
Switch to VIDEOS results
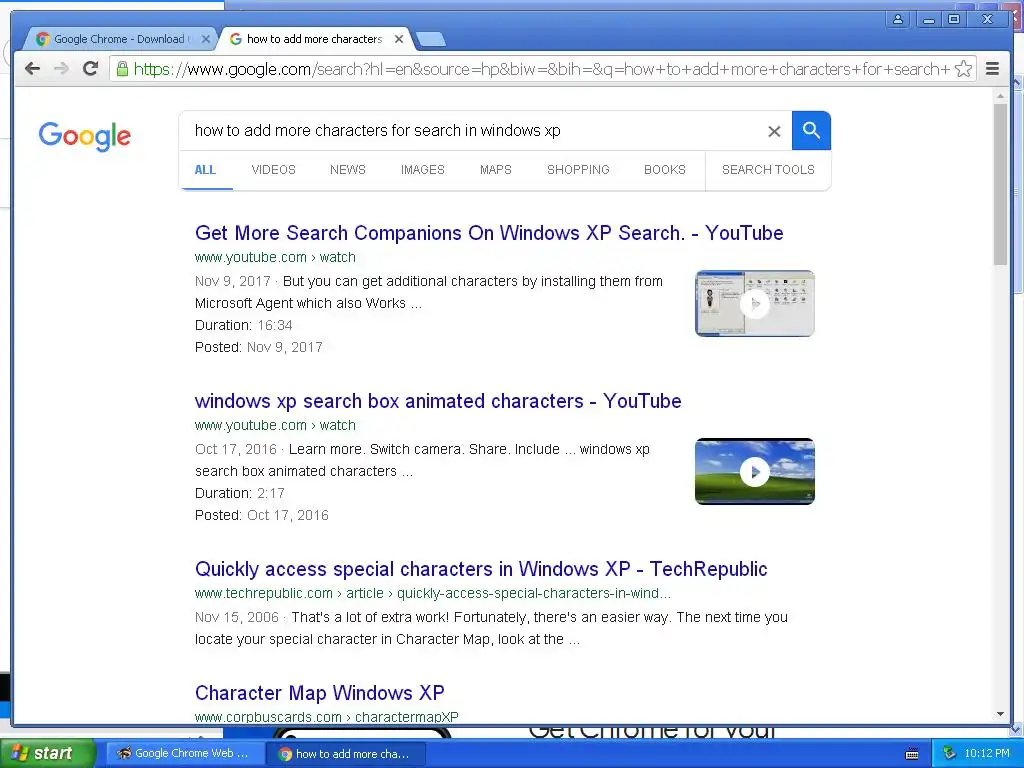tap(273, 170)
